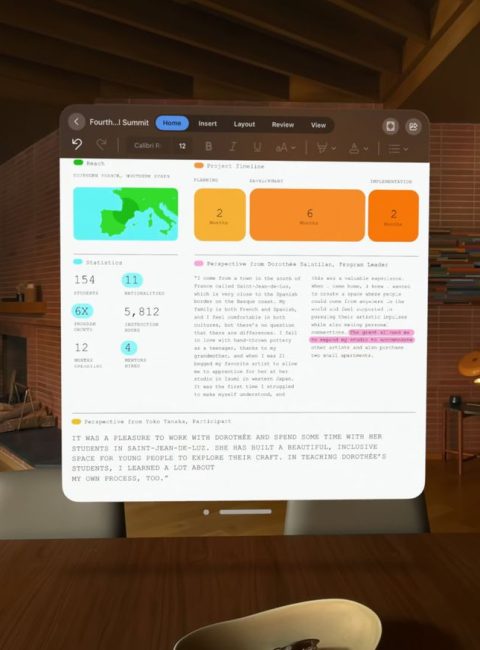Image resolution: width=480 pixels, height=650 pixels.
Task: Expand the text highlight color dropdown
Action: pyautogui.click(x=326, y=148)
